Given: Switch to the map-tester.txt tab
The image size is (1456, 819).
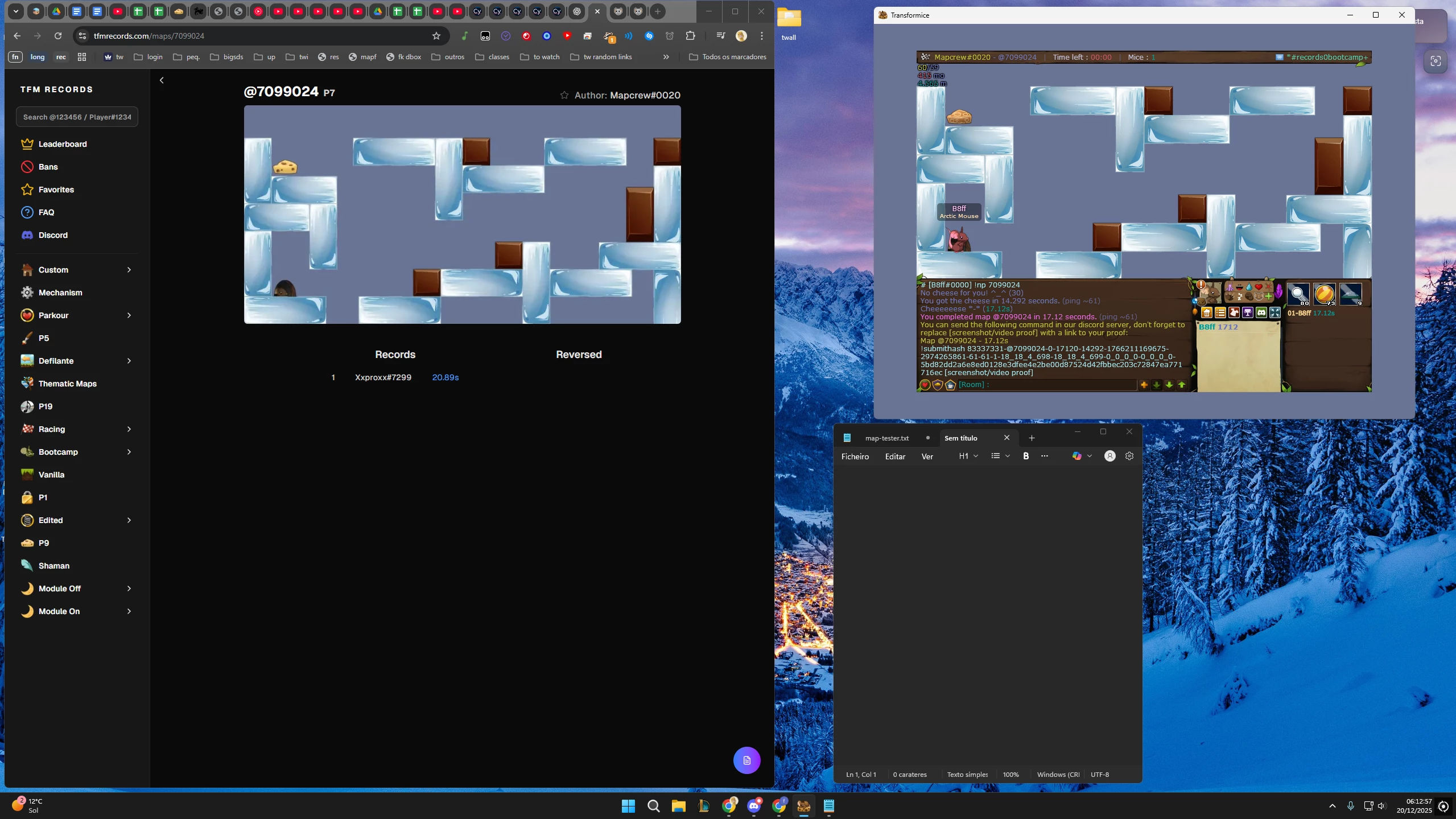Looking at the screenshot, I should pos(886,438).
